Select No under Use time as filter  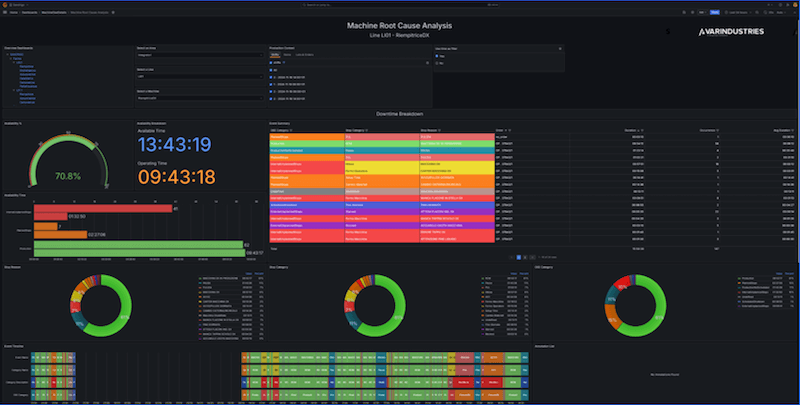point(438,62)
